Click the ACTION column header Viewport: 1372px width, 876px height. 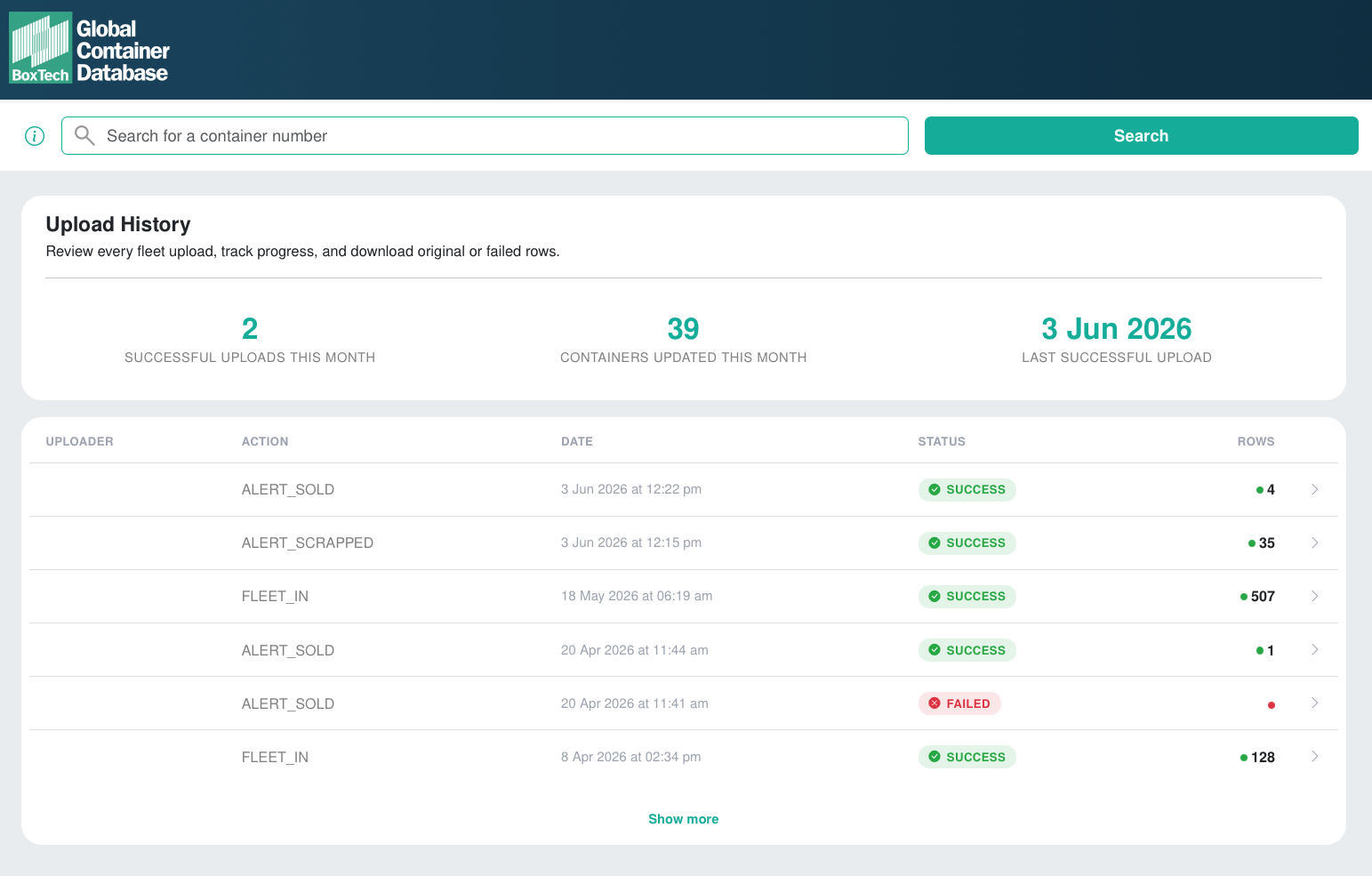[x=265, y=441]
